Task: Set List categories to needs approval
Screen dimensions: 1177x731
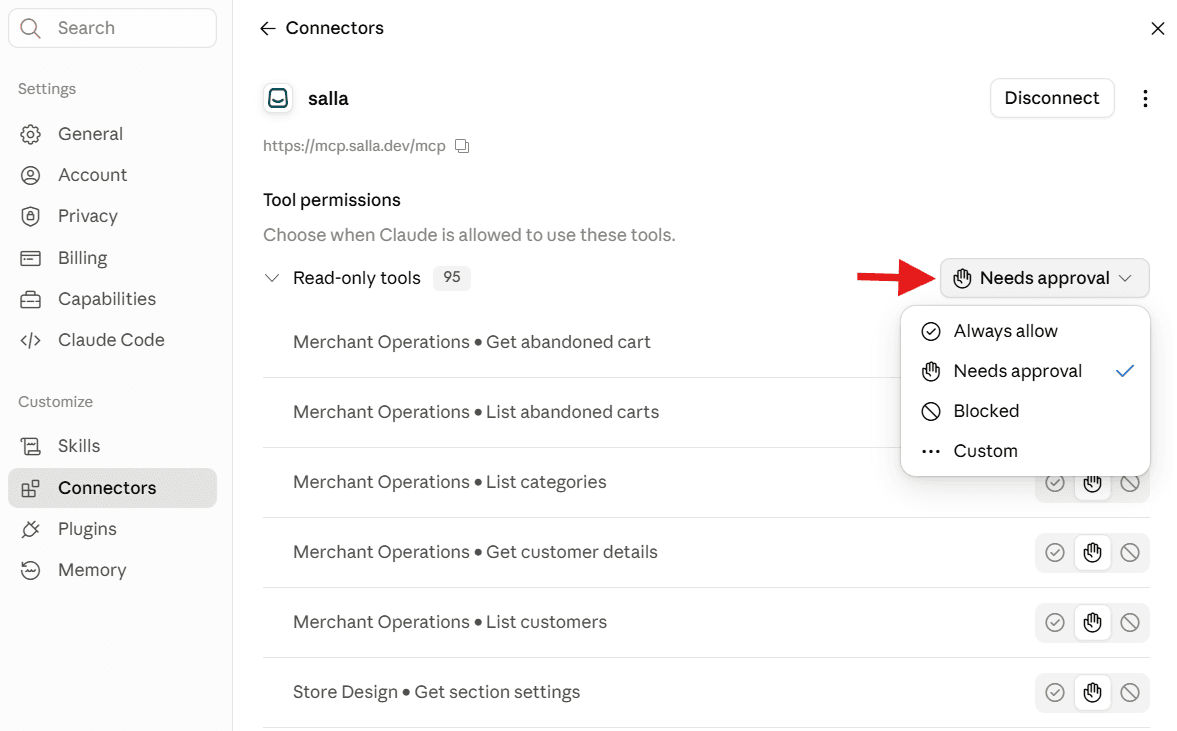Action: [1092, 483]
